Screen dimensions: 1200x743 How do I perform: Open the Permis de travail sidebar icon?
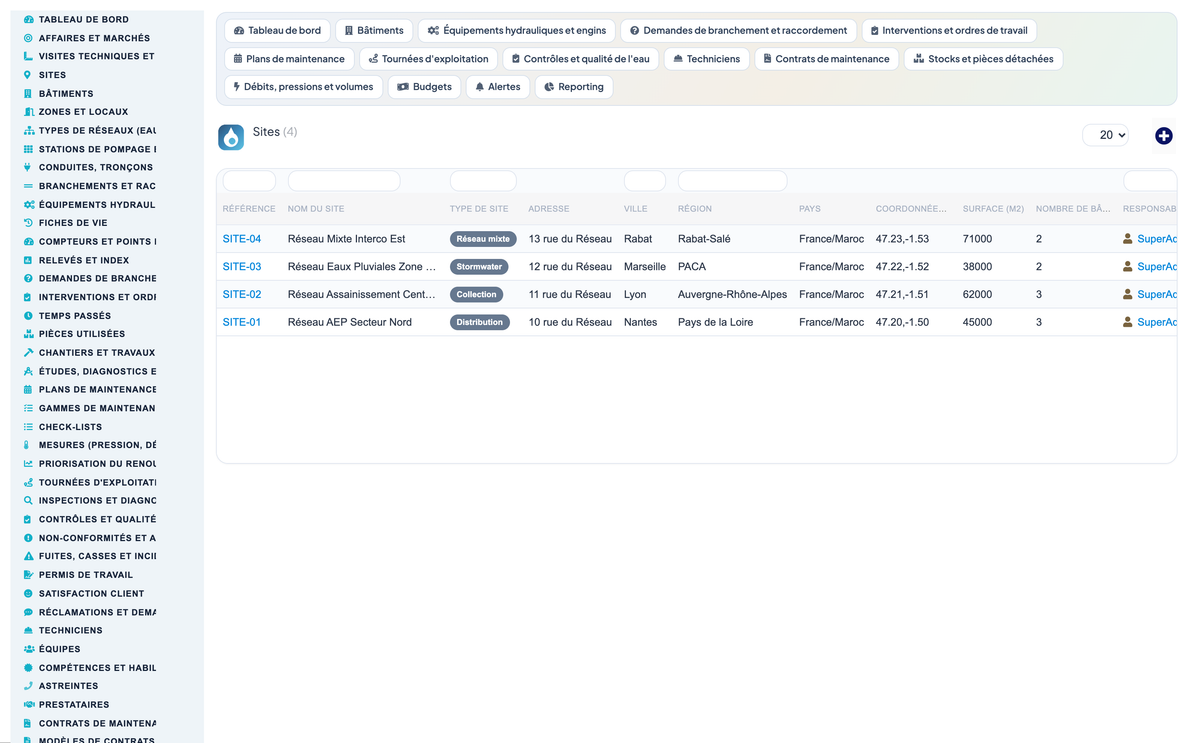(x=28, y=574)
